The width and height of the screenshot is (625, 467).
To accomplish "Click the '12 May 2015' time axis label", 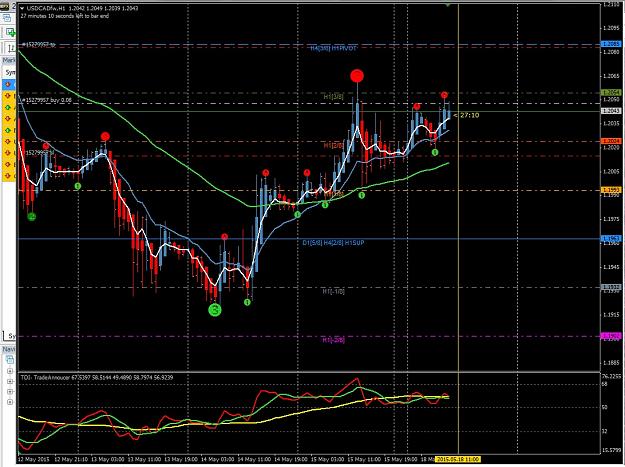I will [x=34, y=459].
